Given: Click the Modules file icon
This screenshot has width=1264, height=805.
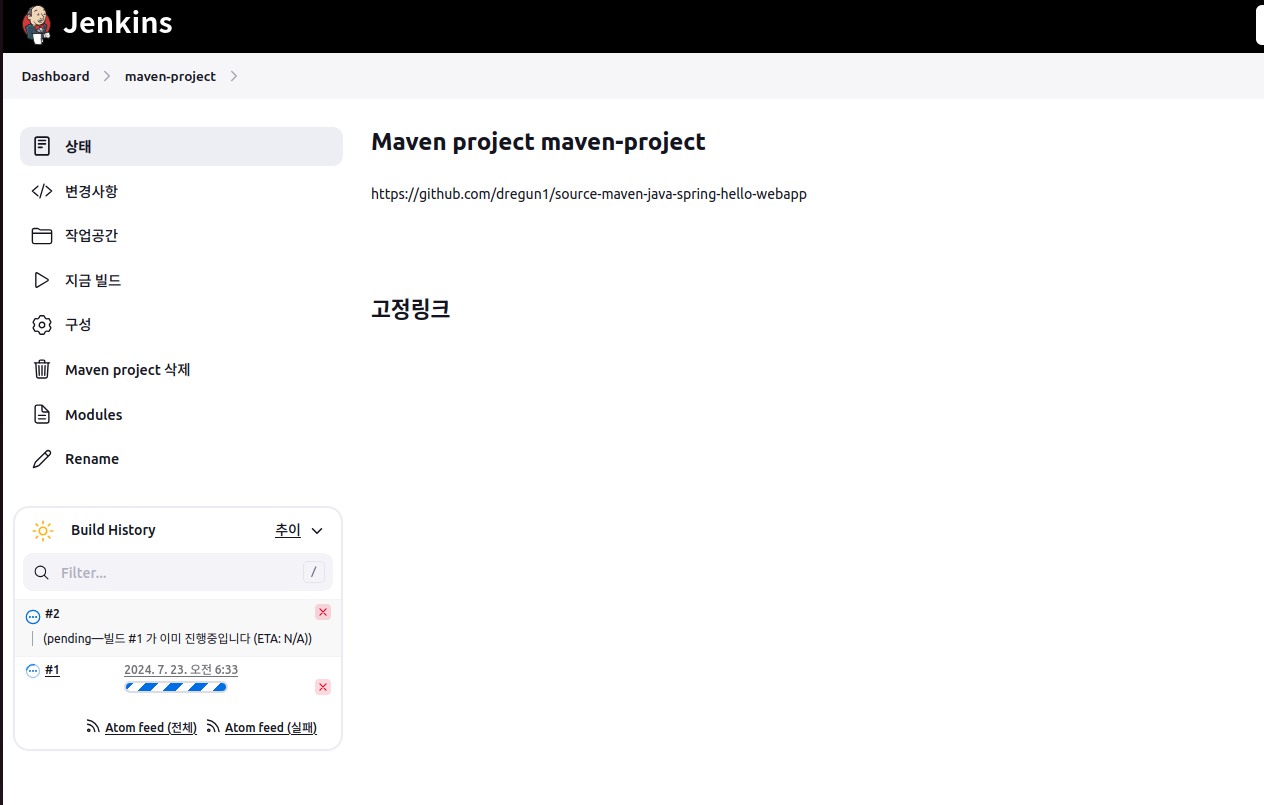Looking at the screenshot, I should (x=42, y=414).
